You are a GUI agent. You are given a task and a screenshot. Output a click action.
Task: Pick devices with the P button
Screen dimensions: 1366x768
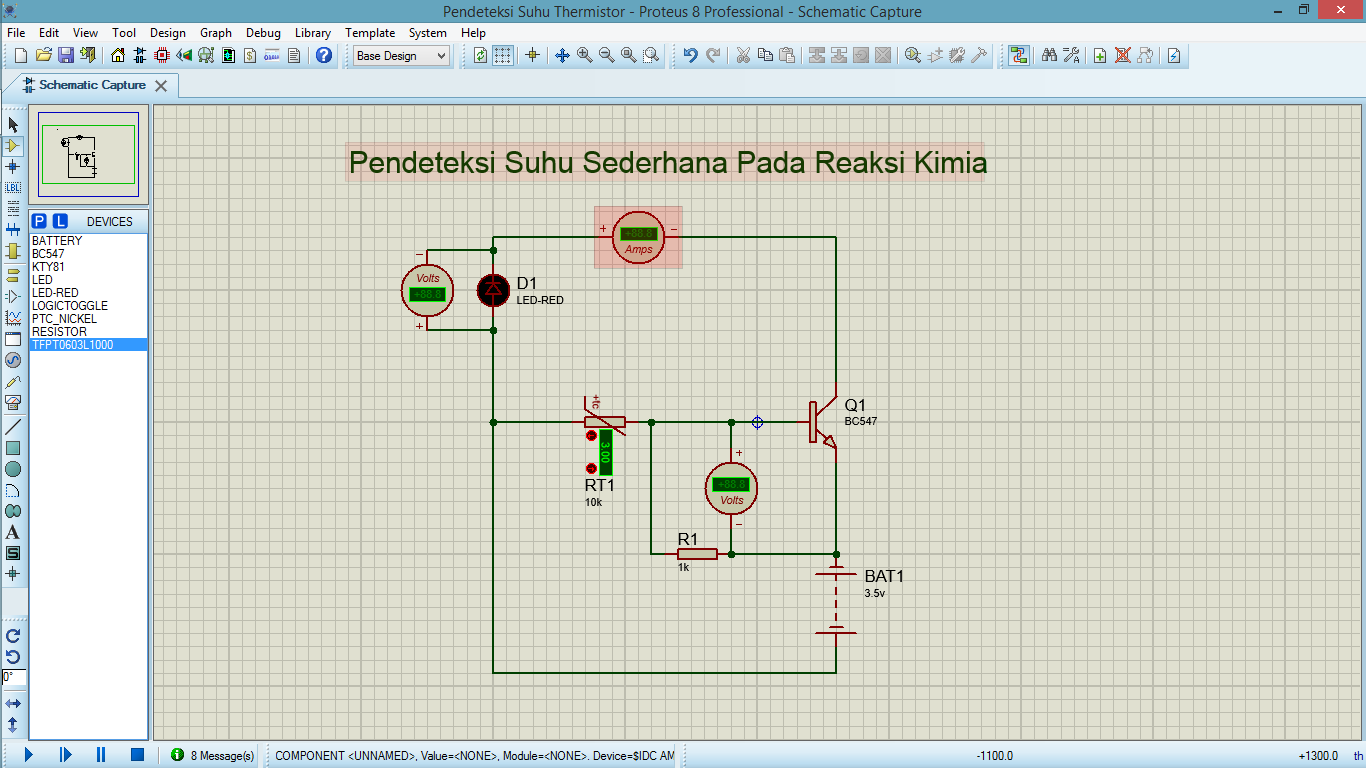(39, 221)
